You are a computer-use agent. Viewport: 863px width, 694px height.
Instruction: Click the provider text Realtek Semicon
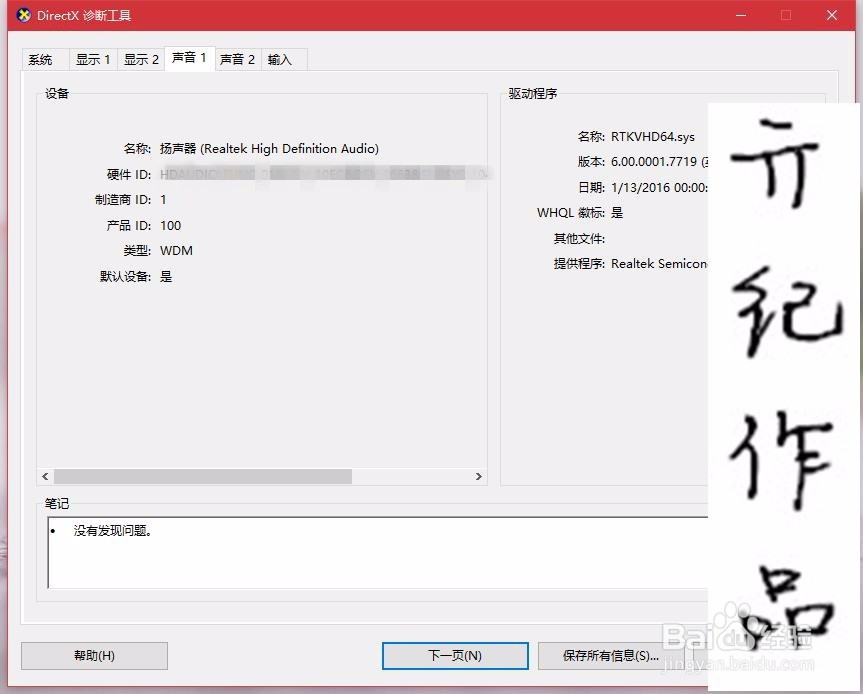(x=659, y=264)
